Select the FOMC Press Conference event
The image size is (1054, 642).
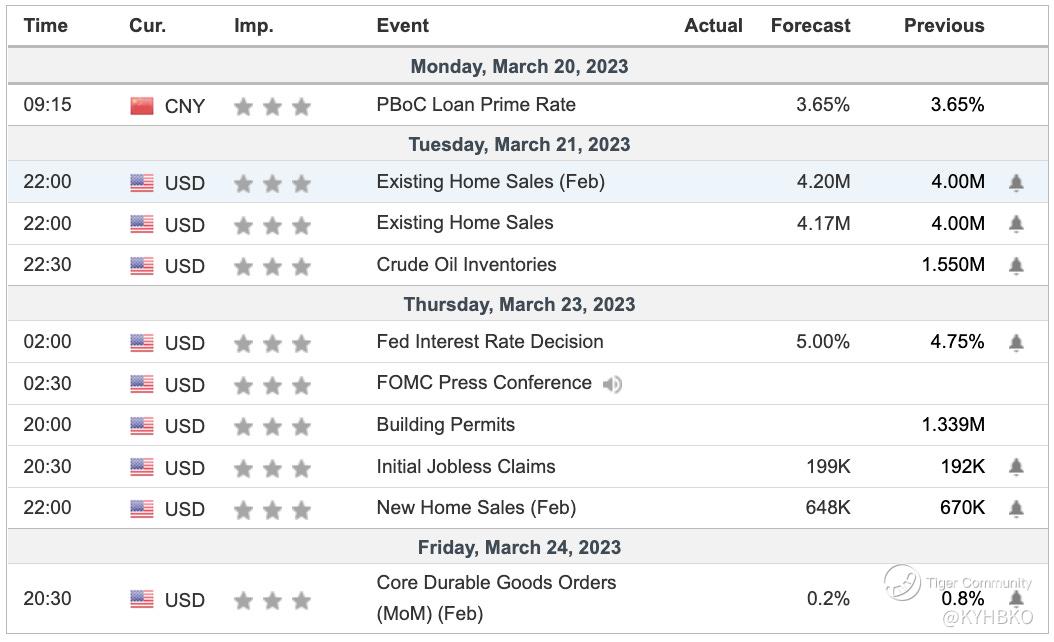[x=484, y=383]
